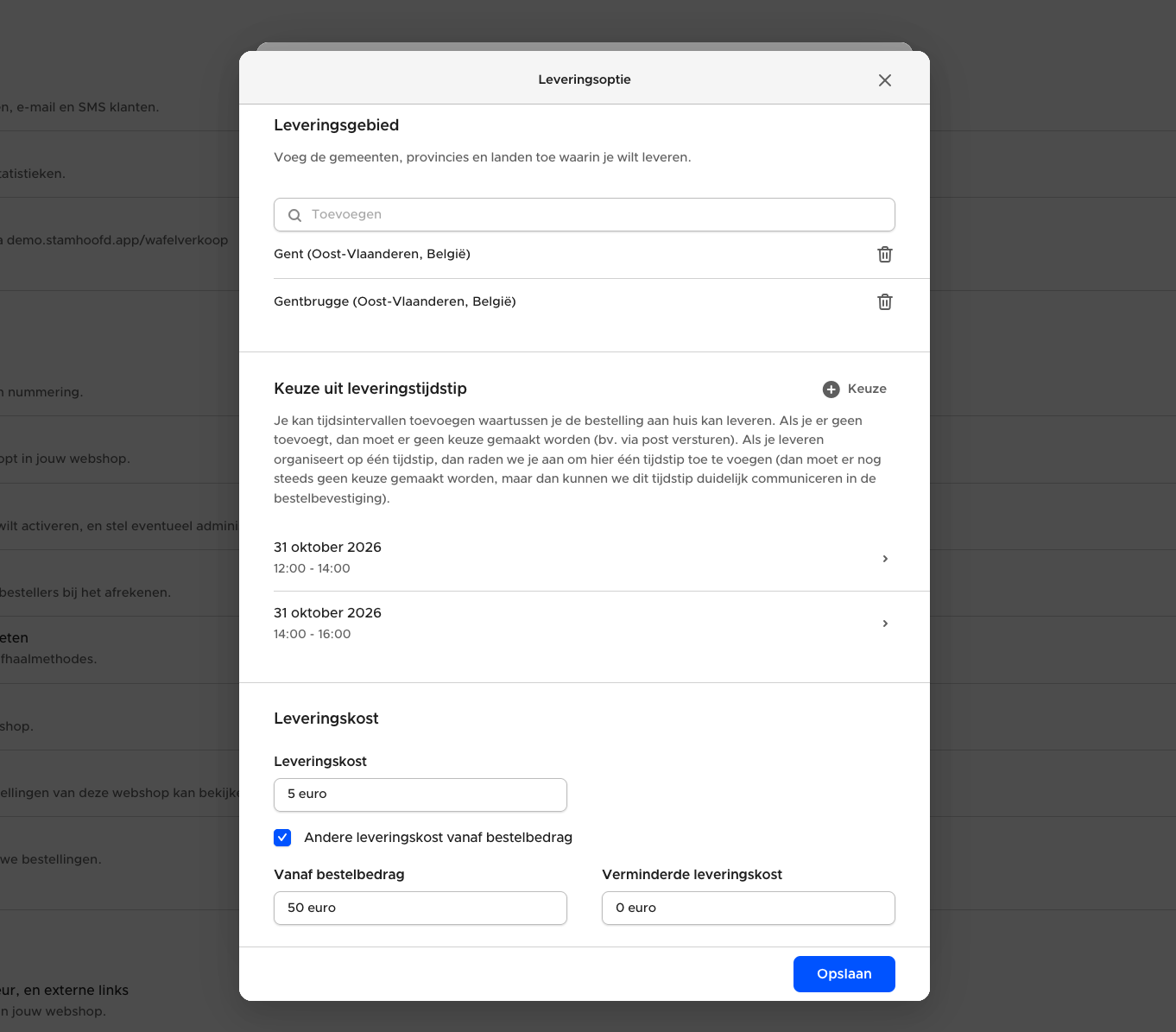The width and height of the screenshot is (1176, 1032).
Task: Click the 'Andere leveringskost vanaf bestelbedrag' label text
Action: (438, 838)
